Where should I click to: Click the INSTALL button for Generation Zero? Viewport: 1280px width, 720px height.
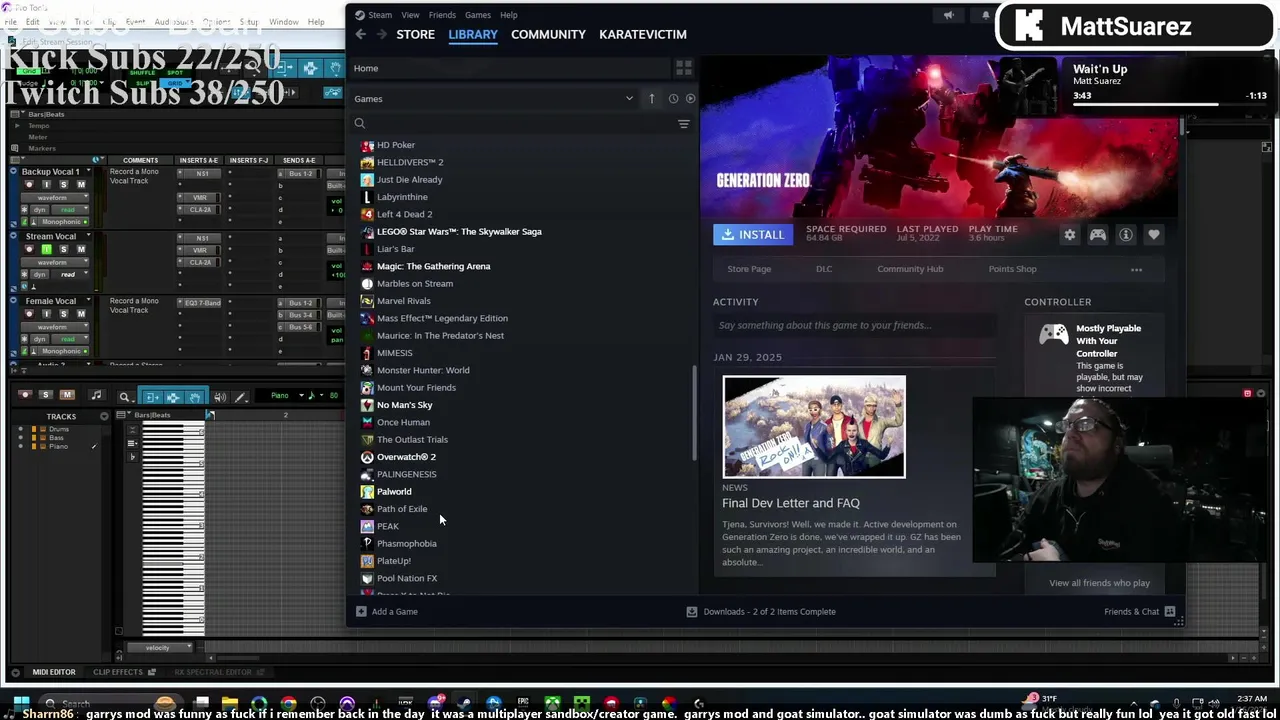tap(753, 234)
